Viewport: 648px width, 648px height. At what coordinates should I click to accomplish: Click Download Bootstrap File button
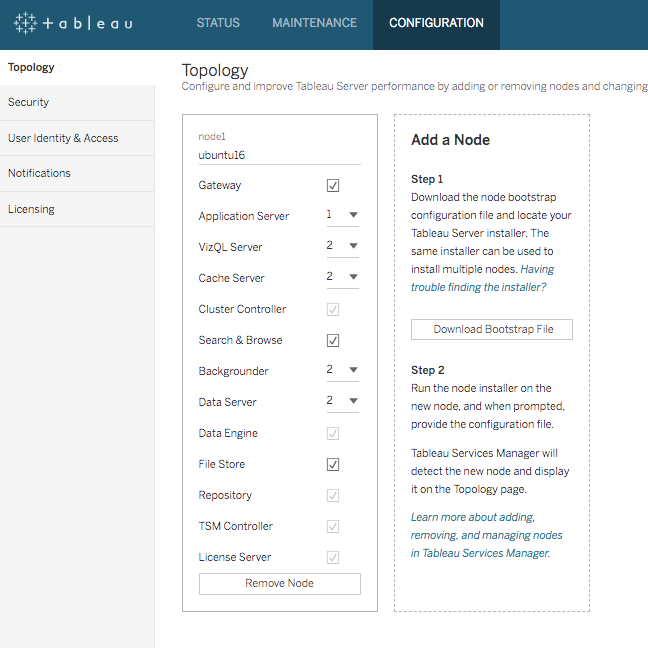492,329
